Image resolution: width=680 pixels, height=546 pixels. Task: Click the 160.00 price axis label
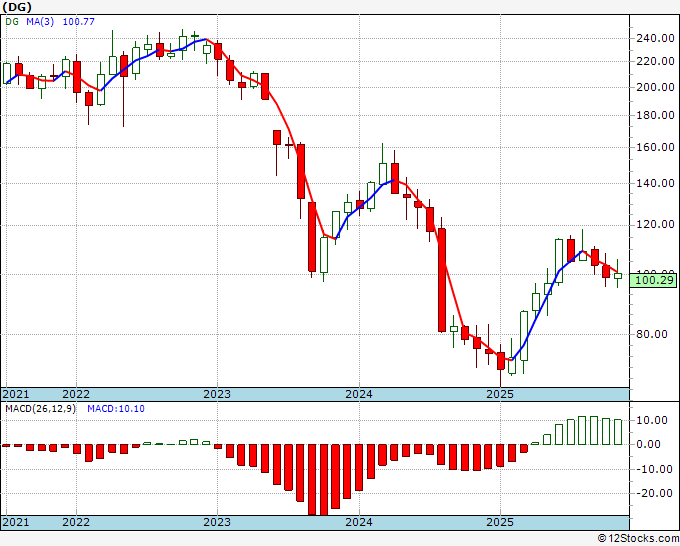[x=655, y=147]
